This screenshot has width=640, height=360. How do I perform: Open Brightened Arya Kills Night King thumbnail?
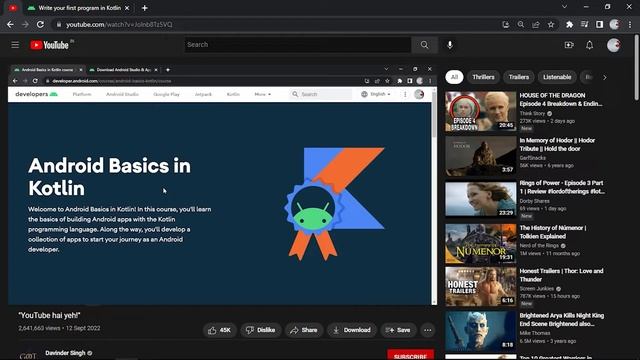coord(481,331)
